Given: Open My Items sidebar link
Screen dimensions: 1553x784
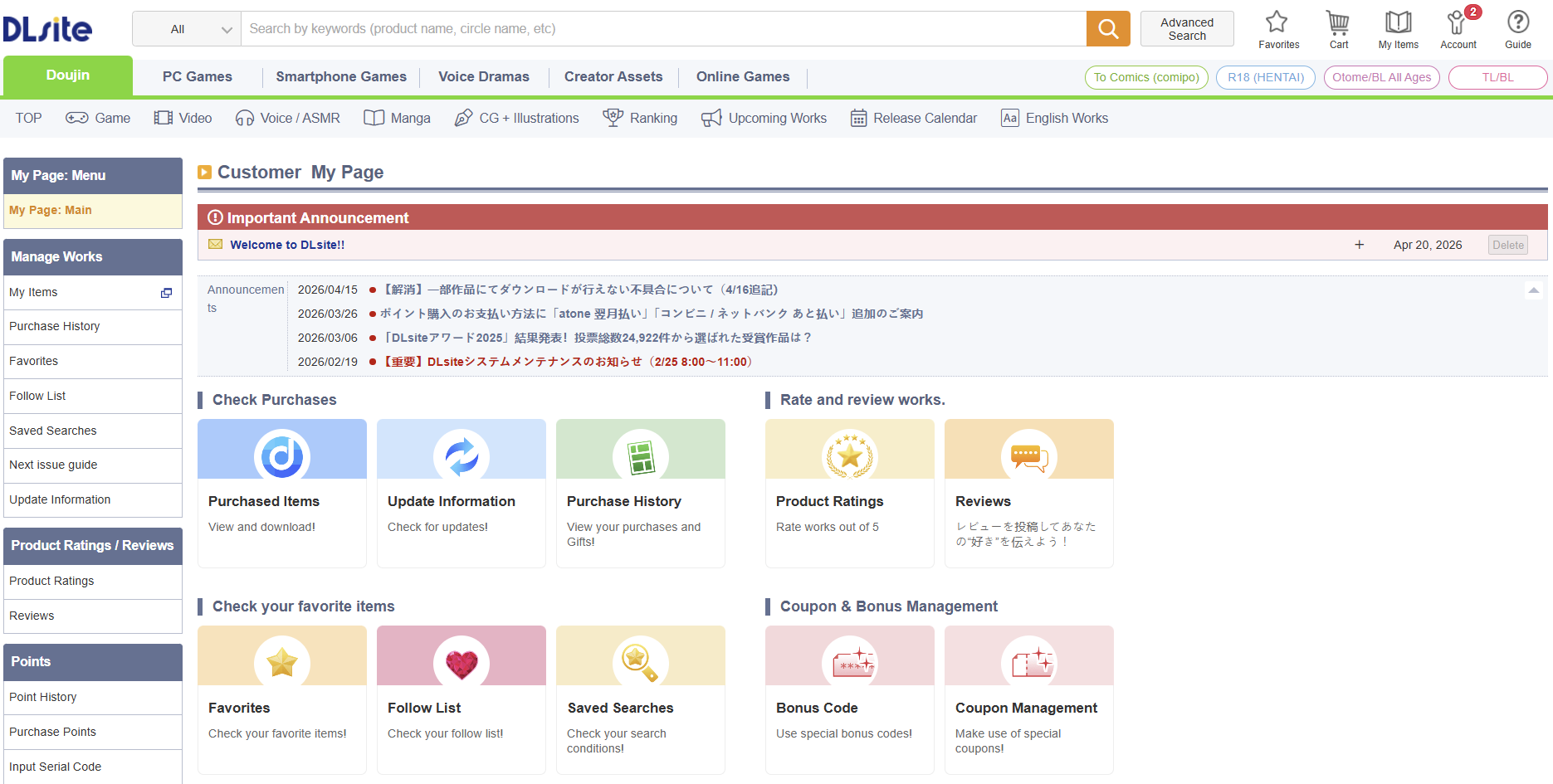Looking at the screenshot, I should click(x=93, y=292).
